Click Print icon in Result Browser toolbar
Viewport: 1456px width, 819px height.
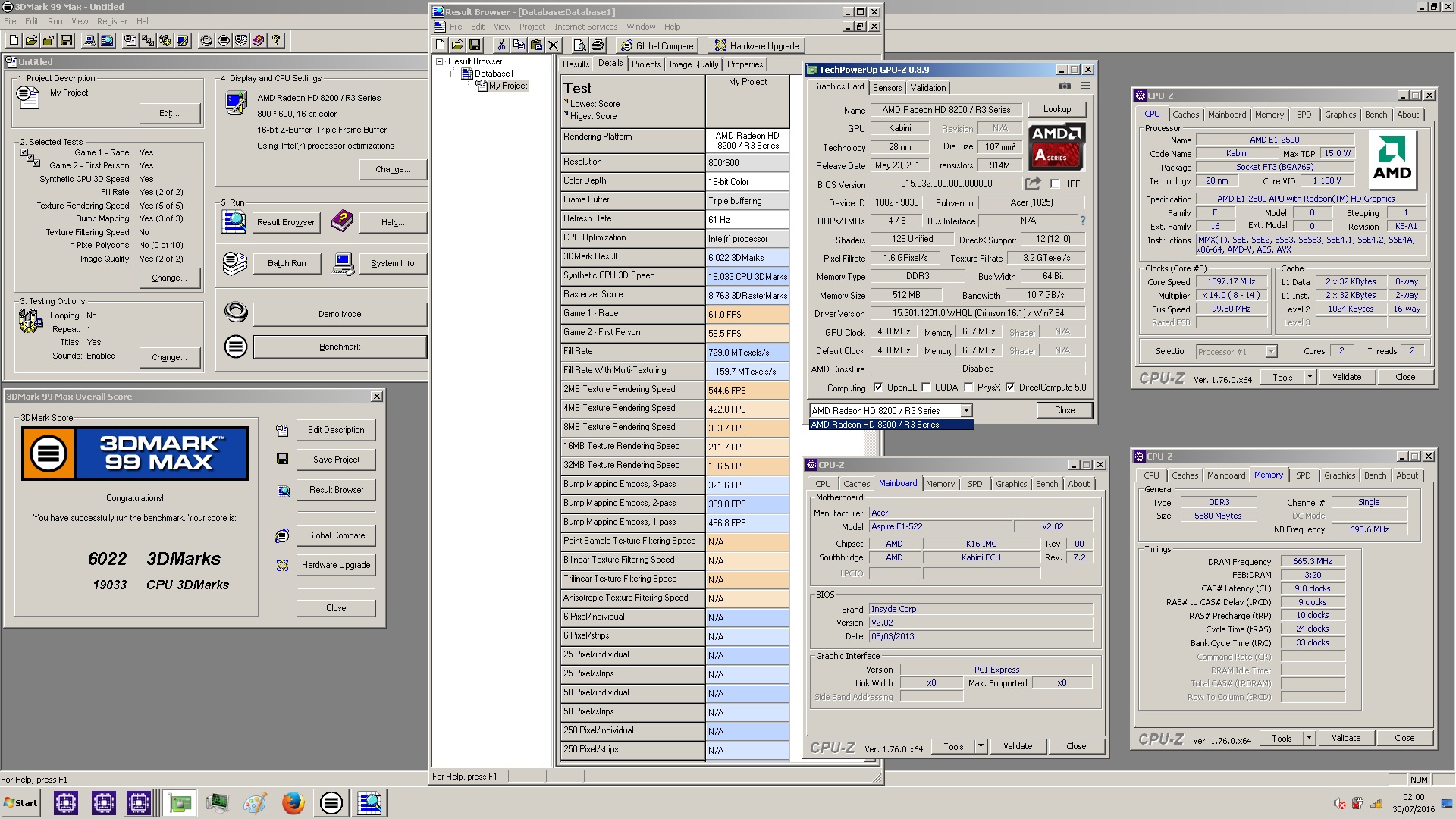598,45
